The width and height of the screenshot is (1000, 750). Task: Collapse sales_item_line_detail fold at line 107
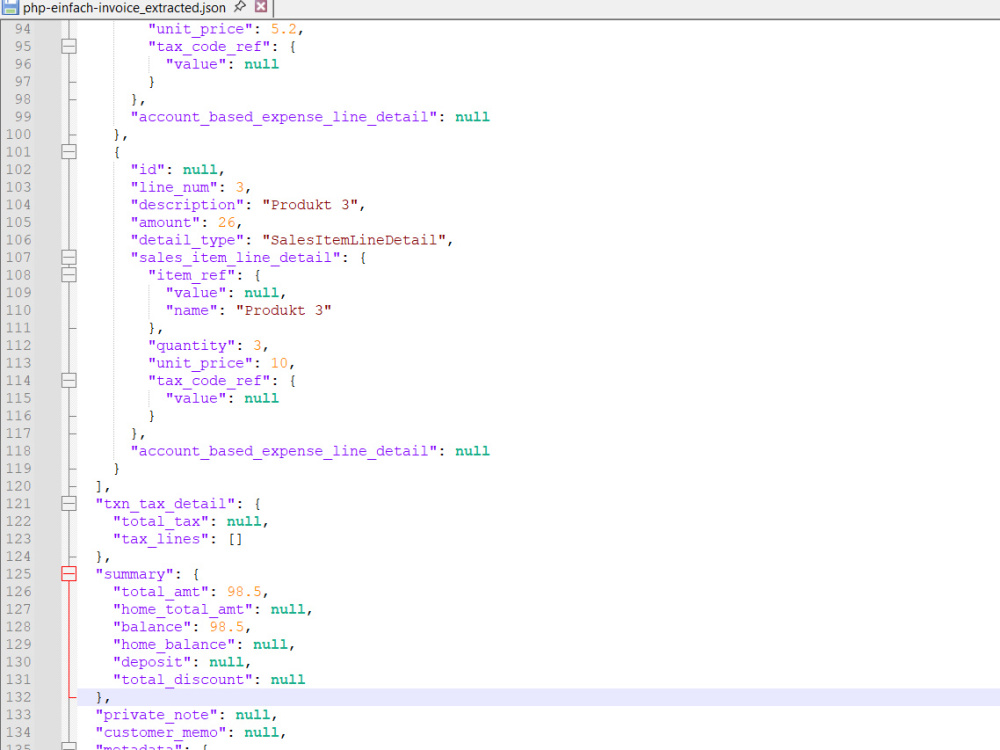pyautogui.click(x=69, y=258)
